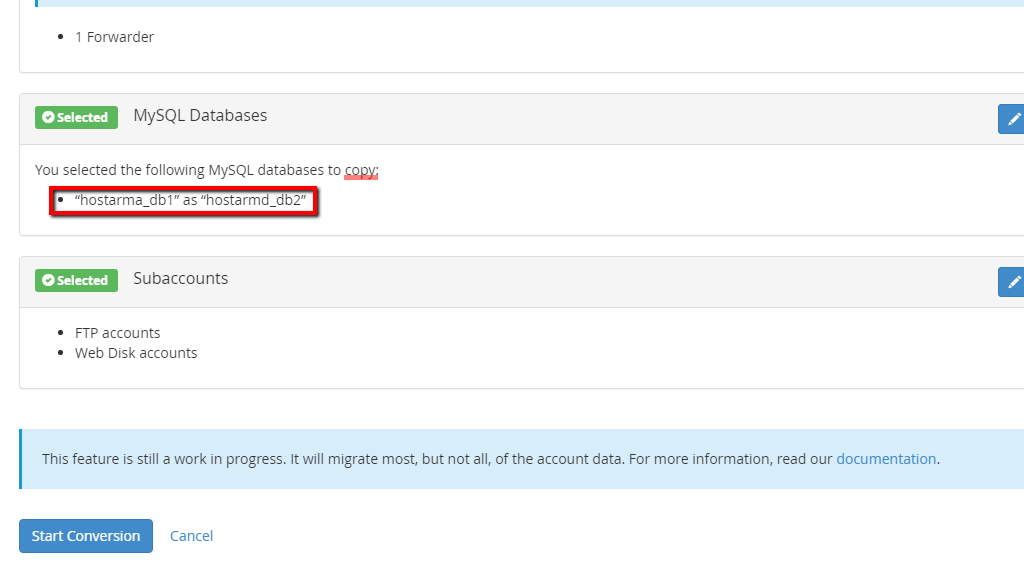Image resolution: width=1024 pixels, height=576 pixels.
Task: Click the Selected badge beside Subaccounts
Action: tap(76, 280)
